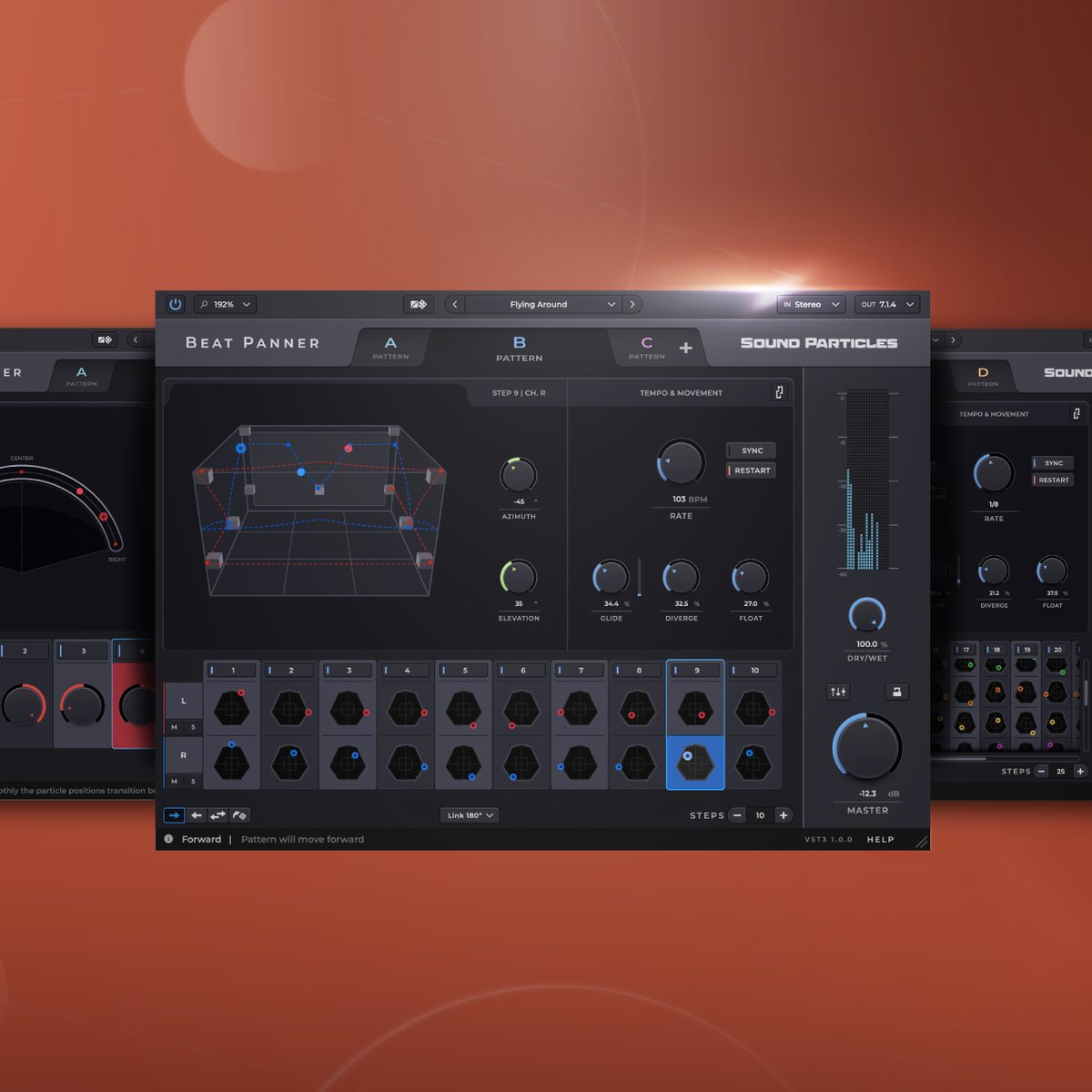Click the info icon in status bar

168,839
